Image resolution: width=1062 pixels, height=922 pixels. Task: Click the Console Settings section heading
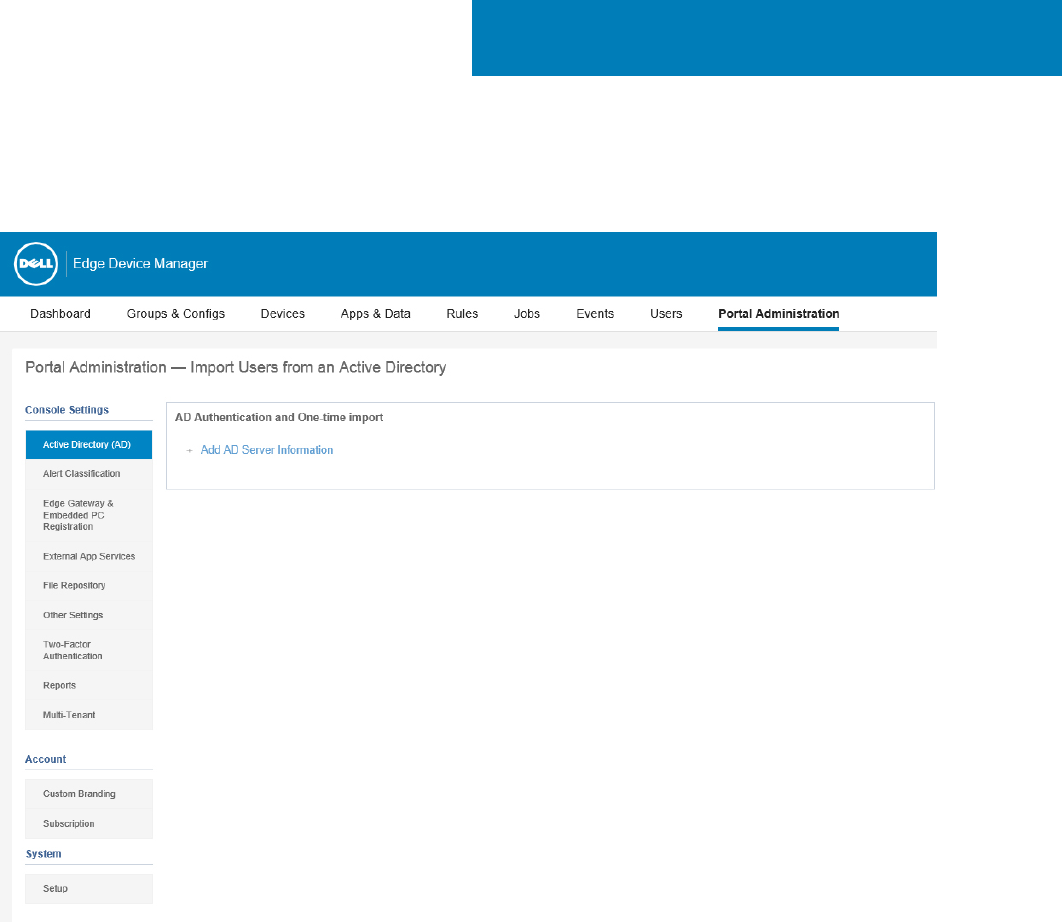pyautogui.click(x=66, y=410)
